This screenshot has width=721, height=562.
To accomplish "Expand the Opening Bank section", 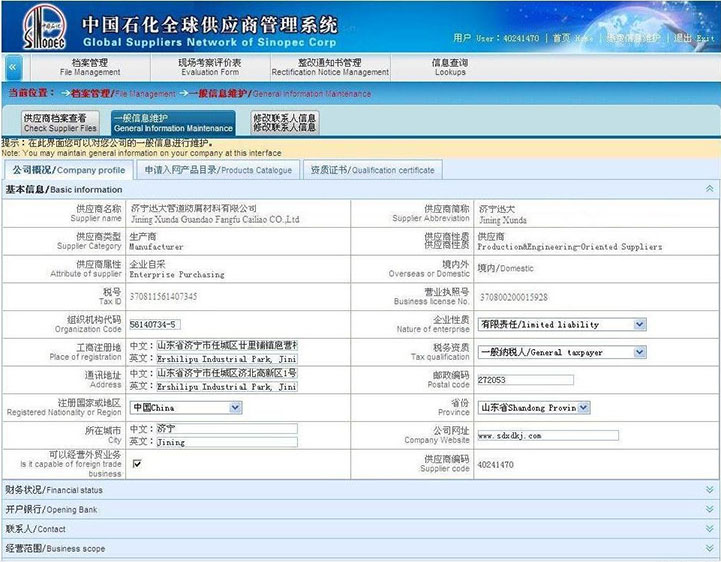I will [x=709, y=509].
